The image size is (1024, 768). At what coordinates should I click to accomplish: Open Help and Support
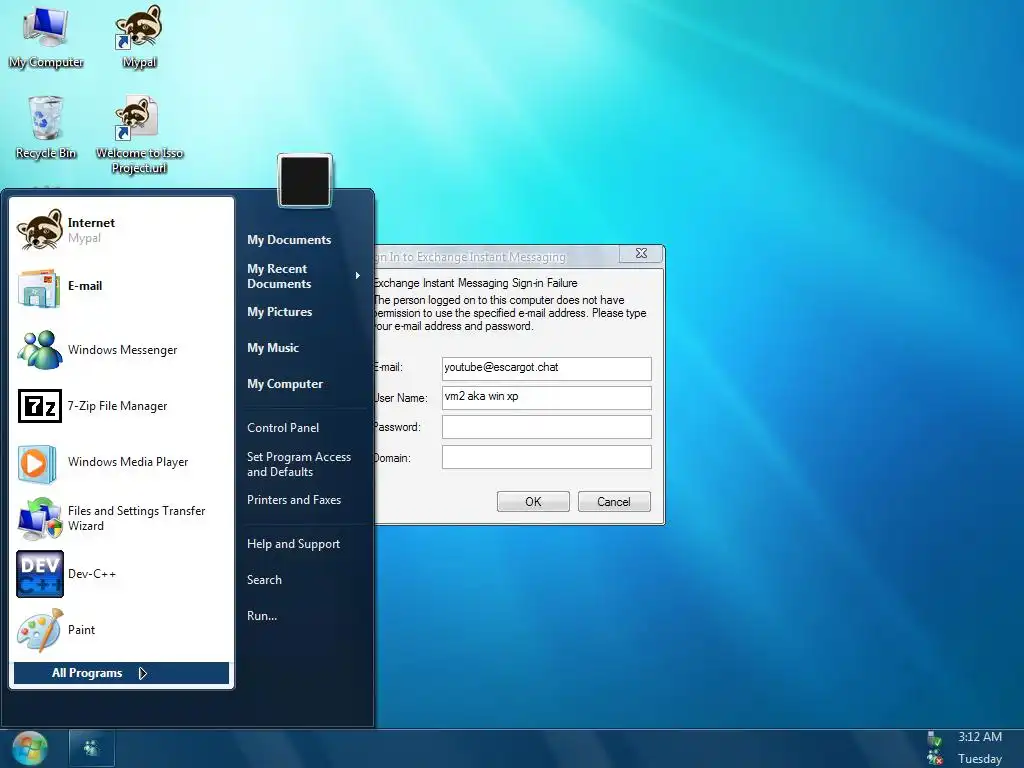pyautogui.click(x=293, y=544)
